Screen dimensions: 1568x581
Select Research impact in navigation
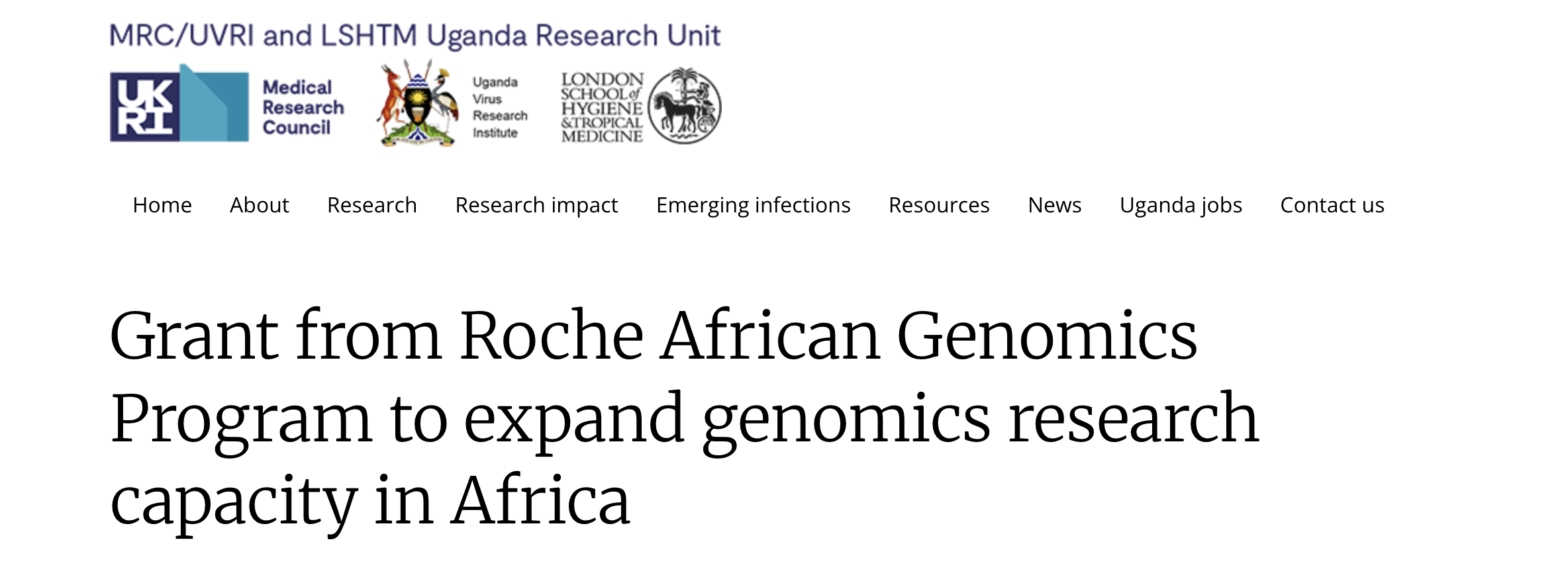pos(536,205)
